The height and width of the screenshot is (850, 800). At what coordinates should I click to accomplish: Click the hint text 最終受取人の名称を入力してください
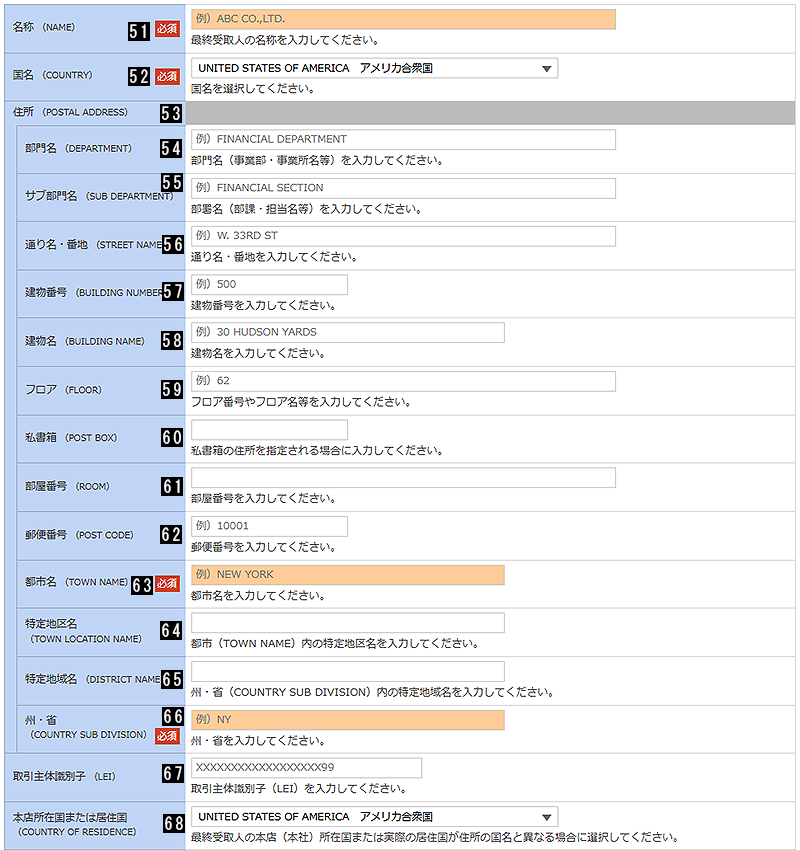(285, 40)
